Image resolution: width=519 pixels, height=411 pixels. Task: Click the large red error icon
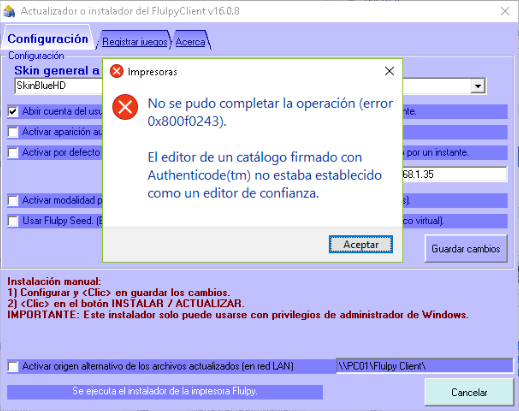(x=125, y=107)
